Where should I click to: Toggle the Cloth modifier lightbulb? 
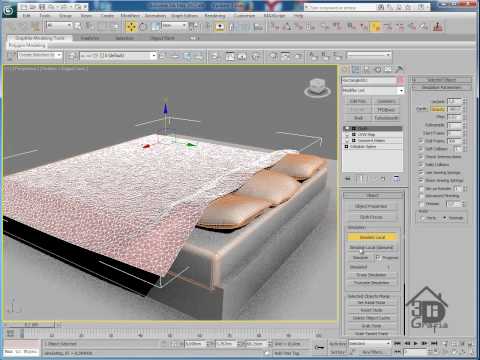pyautogui.click(x=347, y=128)
